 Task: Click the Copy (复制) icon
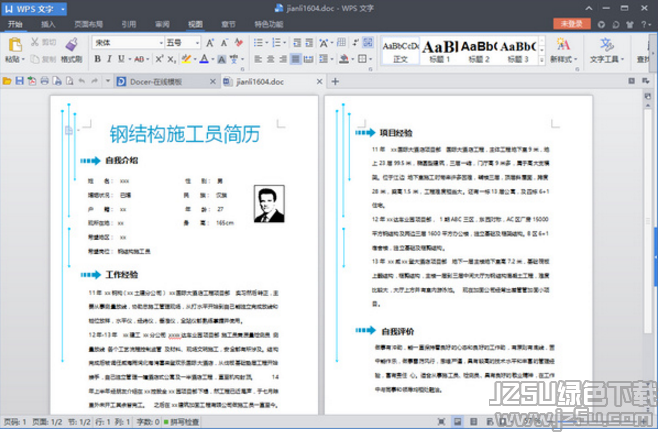34,59
